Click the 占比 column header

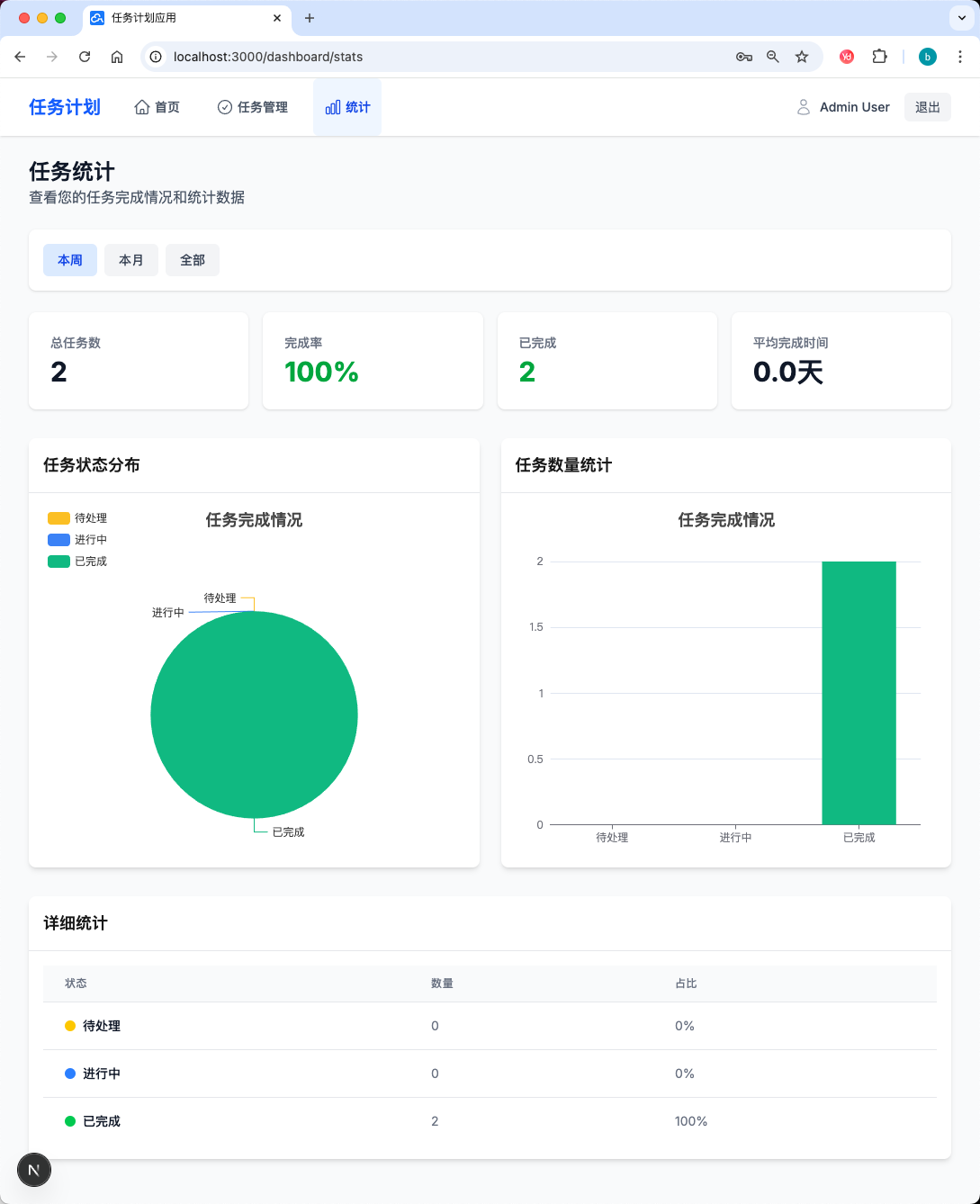pyautogui.click(x=686, y=984)
